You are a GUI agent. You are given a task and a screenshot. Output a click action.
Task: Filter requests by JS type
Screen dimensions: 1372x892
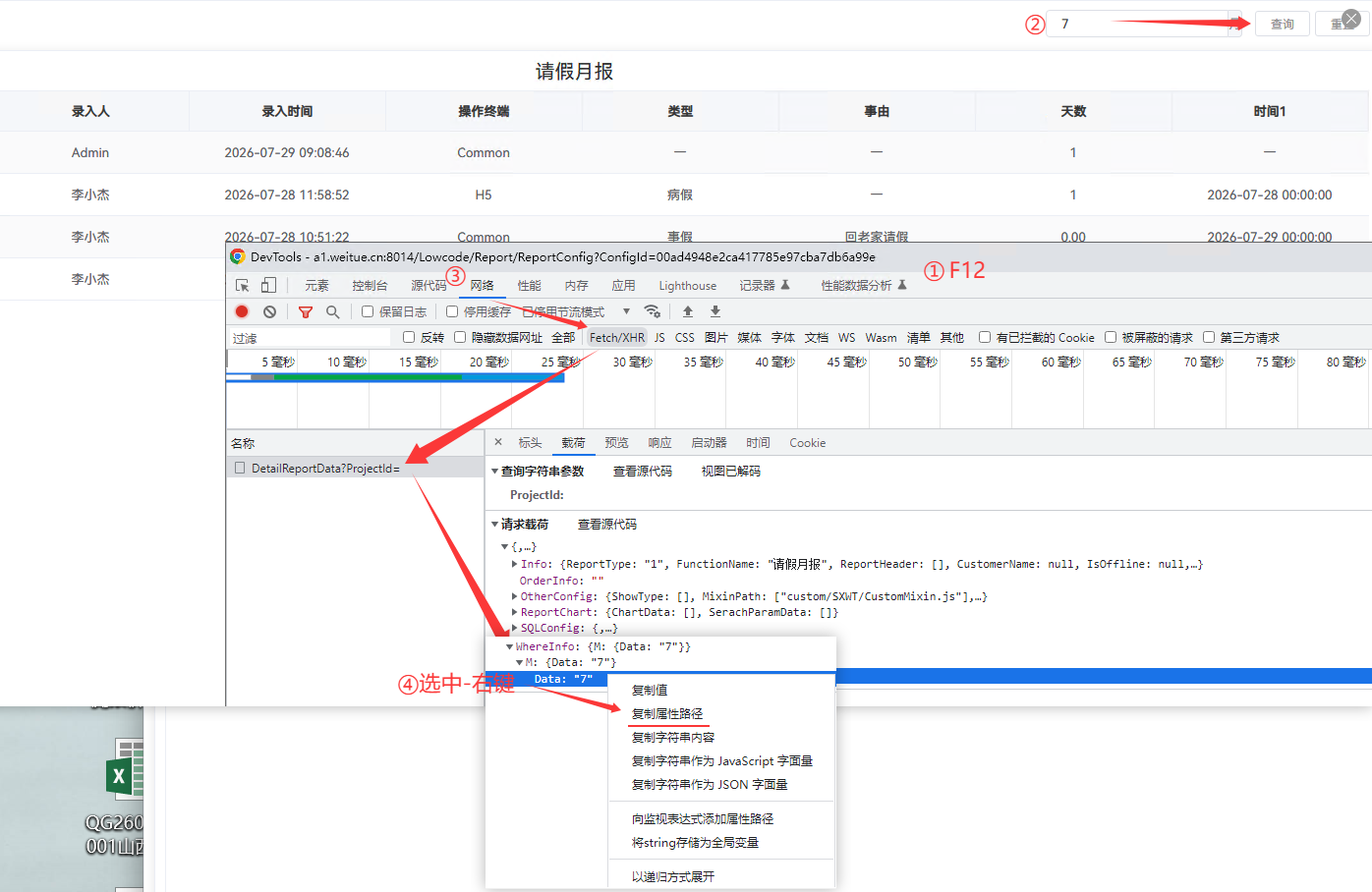659,337
